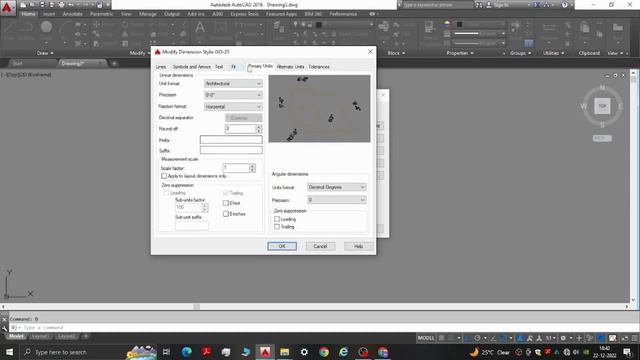
Task: Check angular Leading zero suppression box
Action: pos(277,219)
